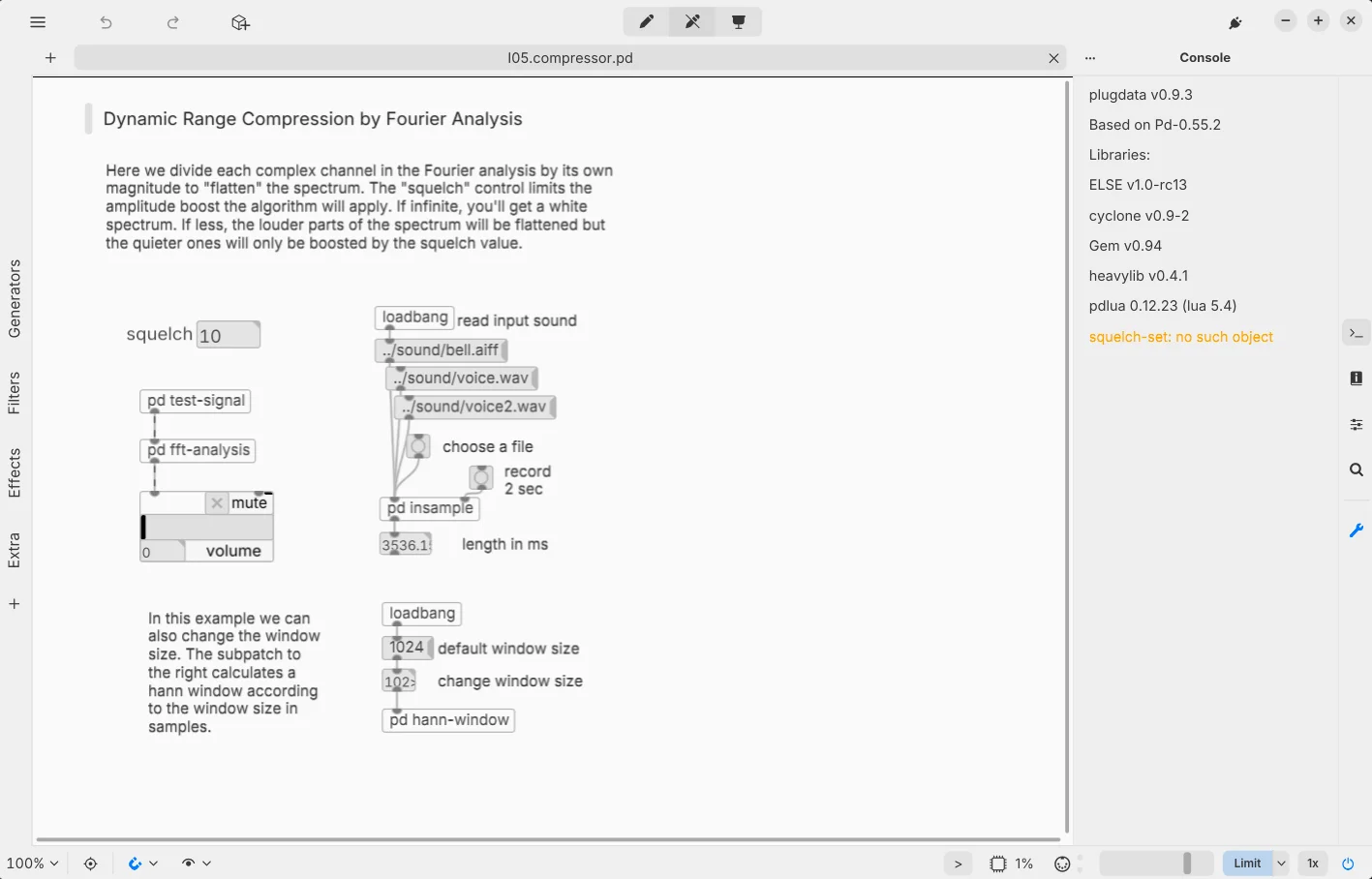Open the documentation browser book icon
This screenshot has width=1372, height=879.
(x=1356, y=378)
